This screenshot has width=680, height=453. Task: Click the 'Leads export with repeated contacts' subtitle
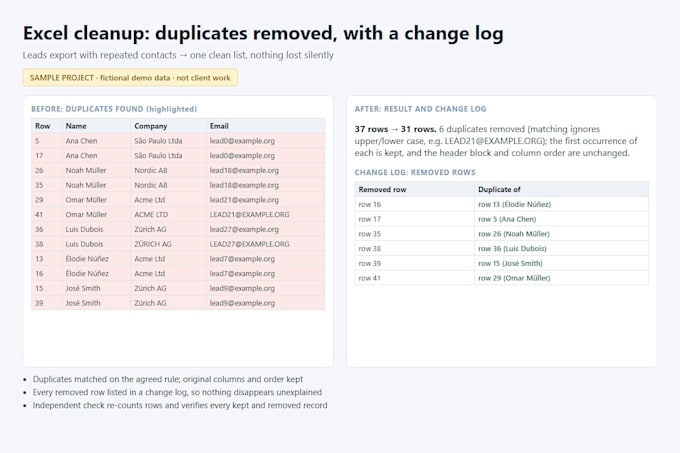(178, 55)
